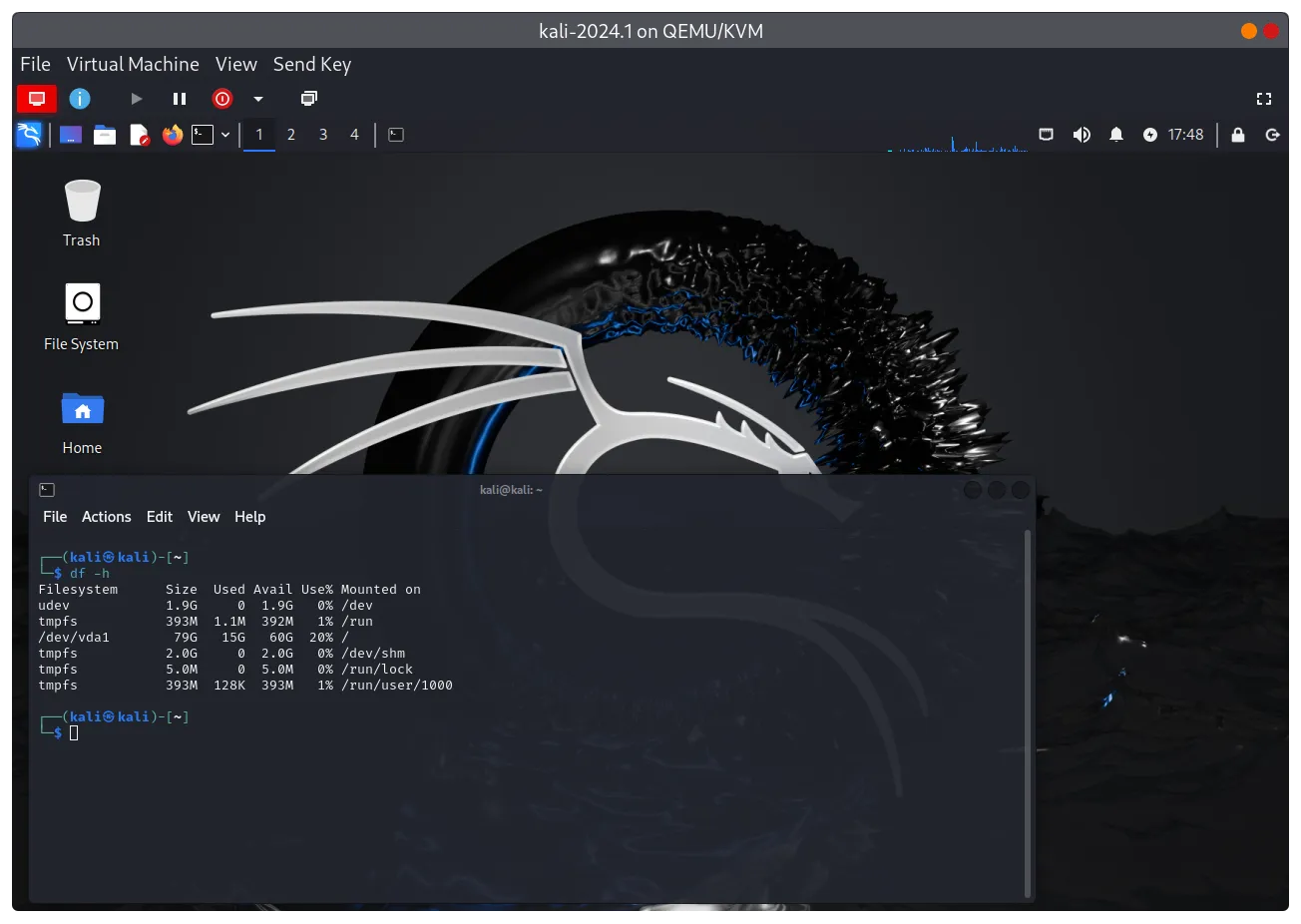Image resolution: width=1301 pixels, height=924 pixels.
Task: Open virt-manager File menu
Action: point(35,64)
